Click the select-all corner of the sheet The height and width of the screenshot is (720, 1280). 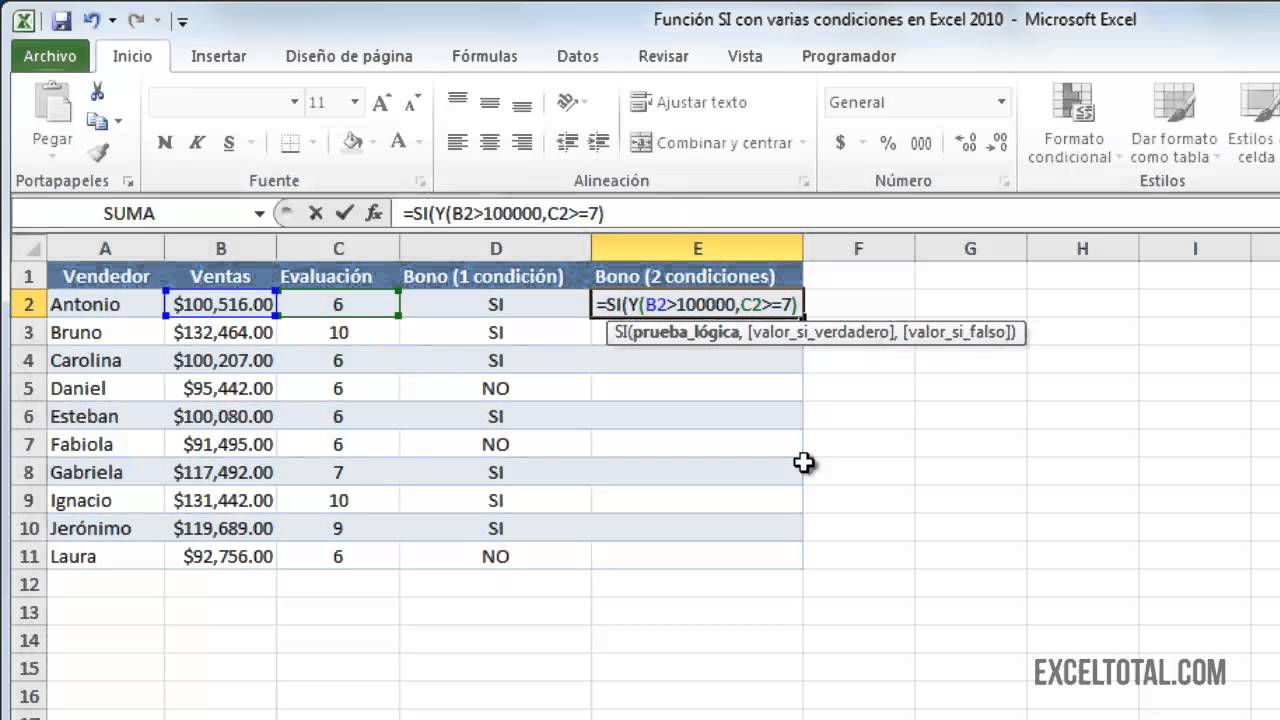pyautogui.click(x=29, y=248)
